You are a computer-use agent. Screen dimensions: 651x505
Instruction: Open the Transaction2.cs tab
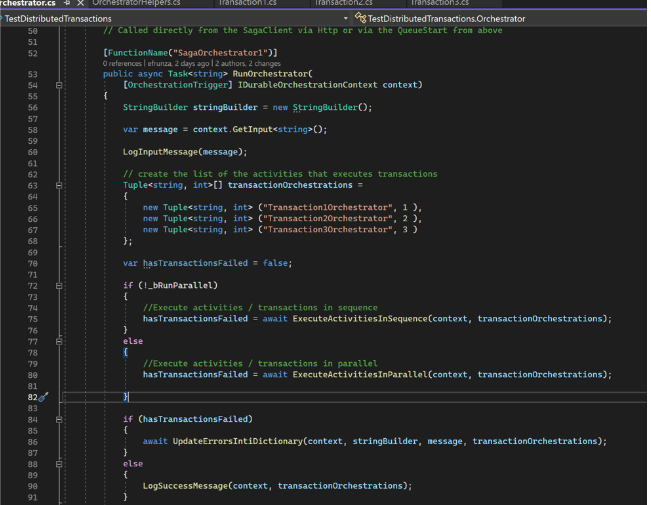(343, 3)
